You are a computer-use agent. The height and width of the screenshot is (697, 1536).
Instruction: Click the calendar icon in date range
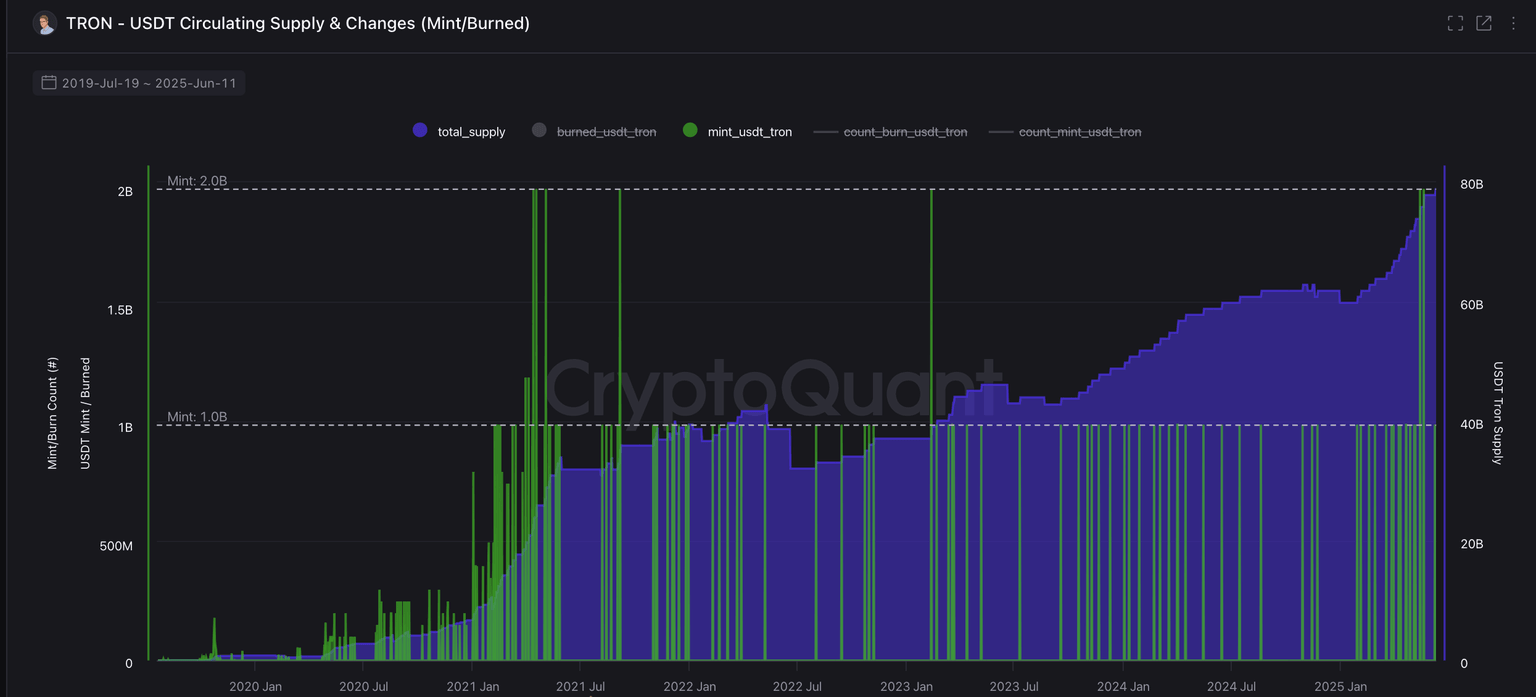pos(49,83)
